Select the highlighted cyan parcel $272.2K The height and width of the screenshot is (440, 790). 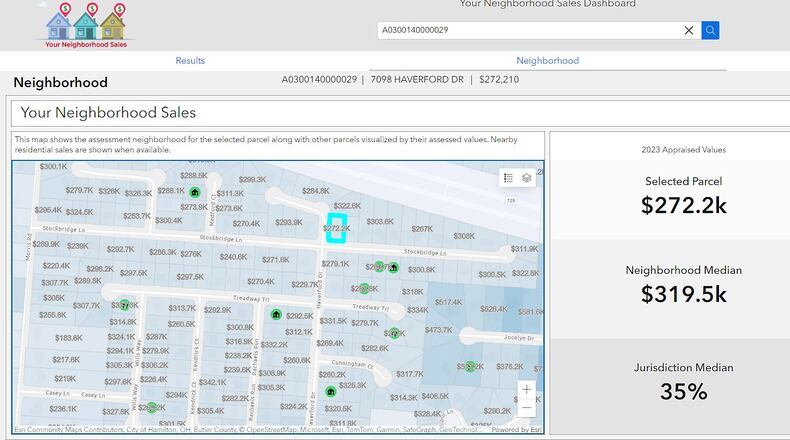(x=337, y=228)
